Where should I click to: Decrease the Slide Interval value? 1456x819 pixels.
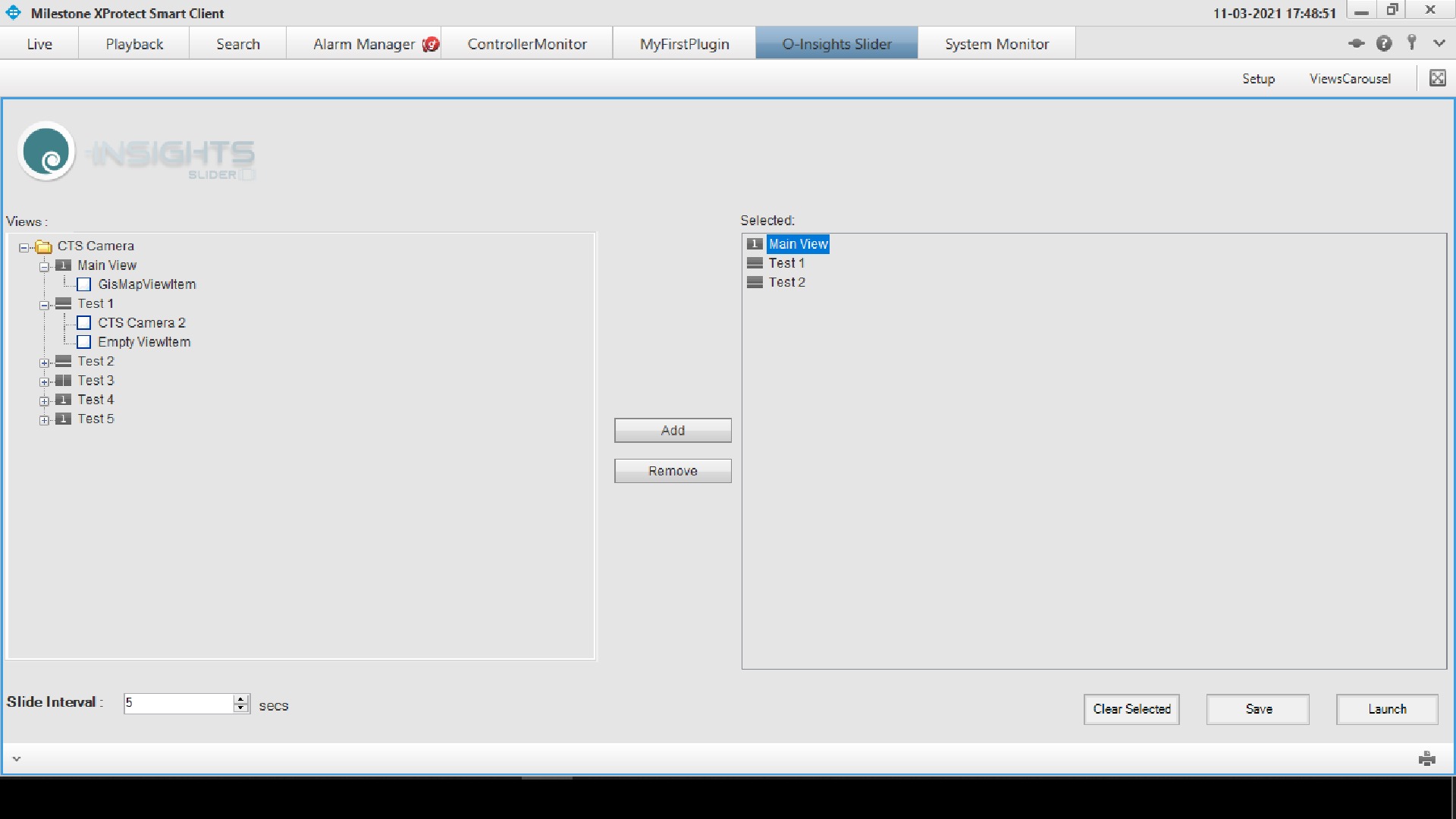pos(241,708)
